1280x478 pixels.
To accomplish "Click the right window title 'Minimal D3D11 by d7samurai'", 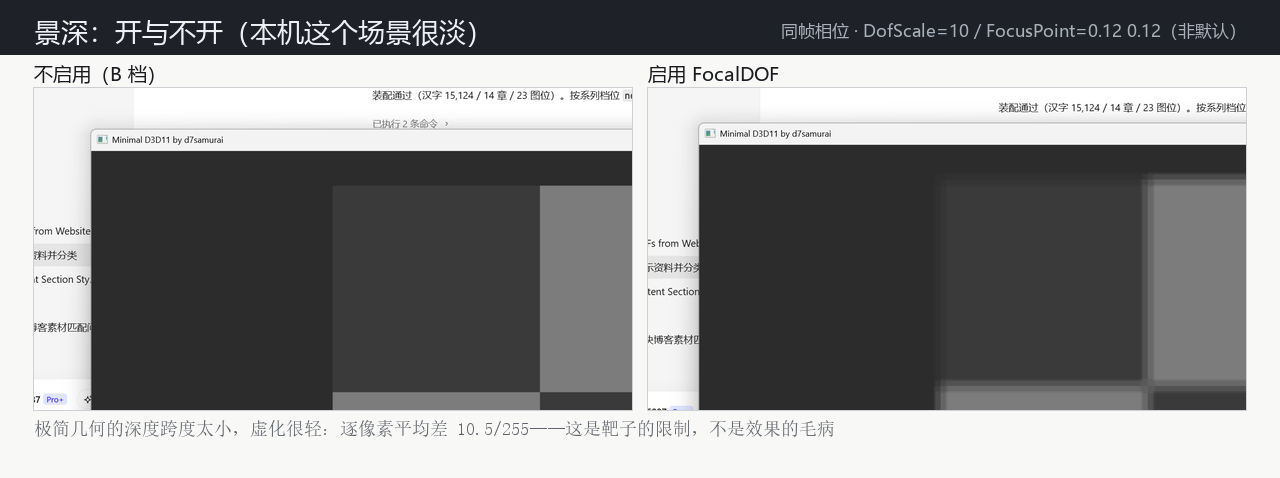I will [775, 133].
